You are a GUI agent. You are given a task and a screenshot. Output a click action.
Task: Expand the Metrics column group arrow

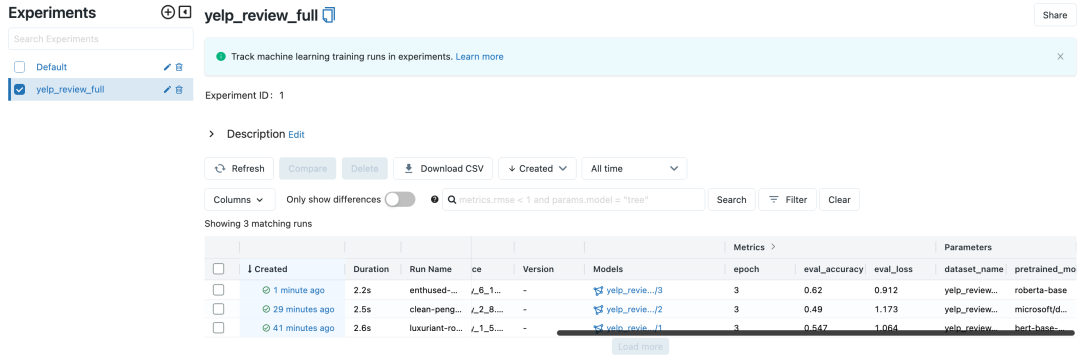click(773, 247)
